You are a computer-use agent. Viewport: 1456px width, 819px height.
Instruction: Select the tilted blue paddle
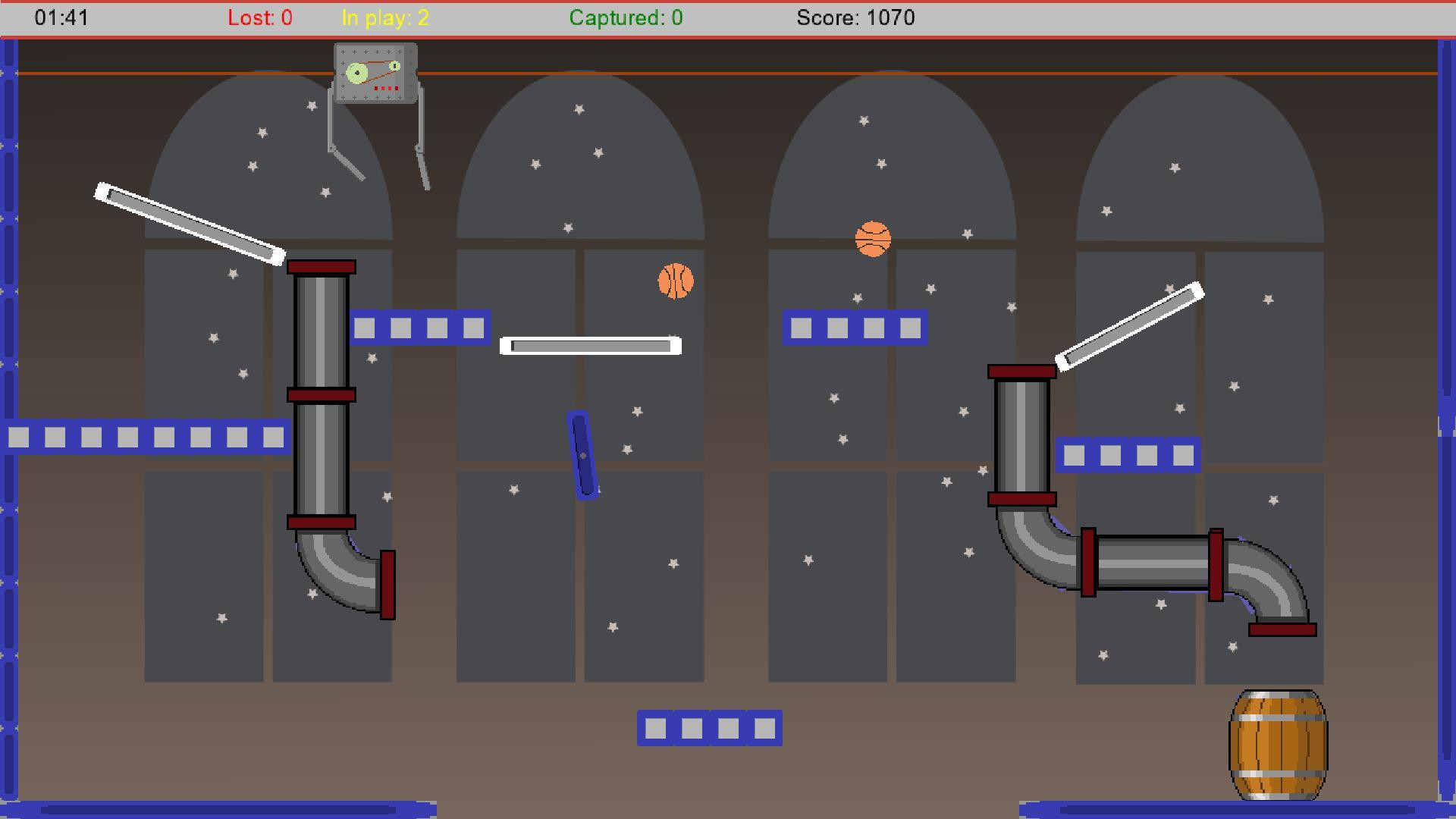583,455
